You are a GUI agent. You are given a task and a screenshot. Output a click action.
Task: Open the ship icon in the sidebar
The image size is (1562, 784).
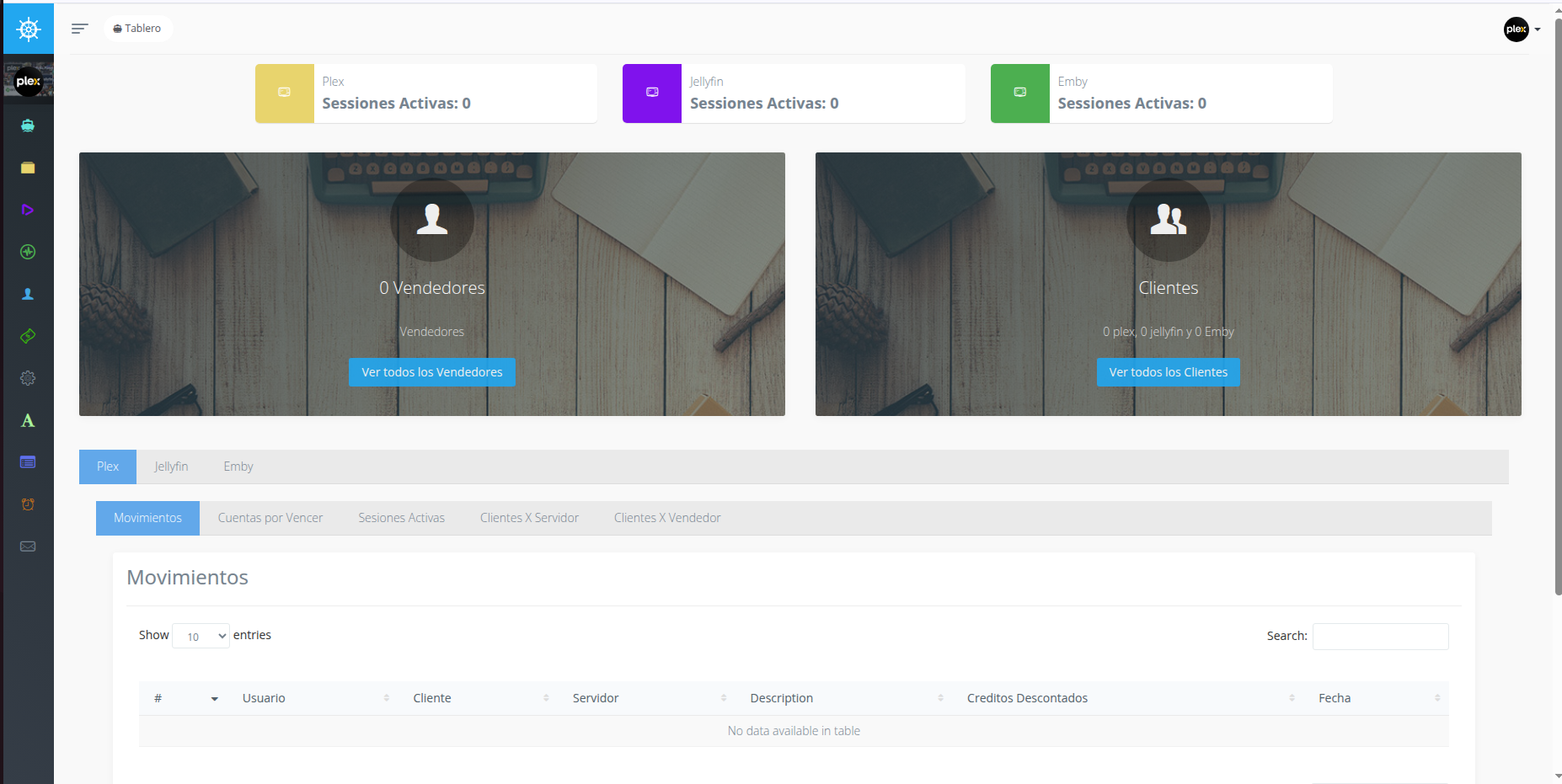point(28,125)
